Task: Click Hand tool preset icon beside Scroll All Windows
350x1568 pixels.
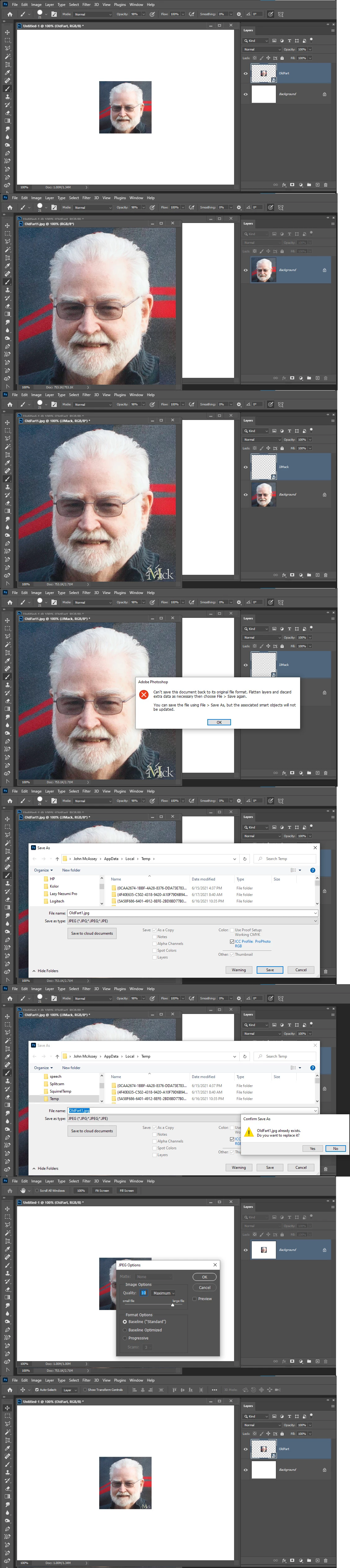Action: click(x=23, y=1190)
